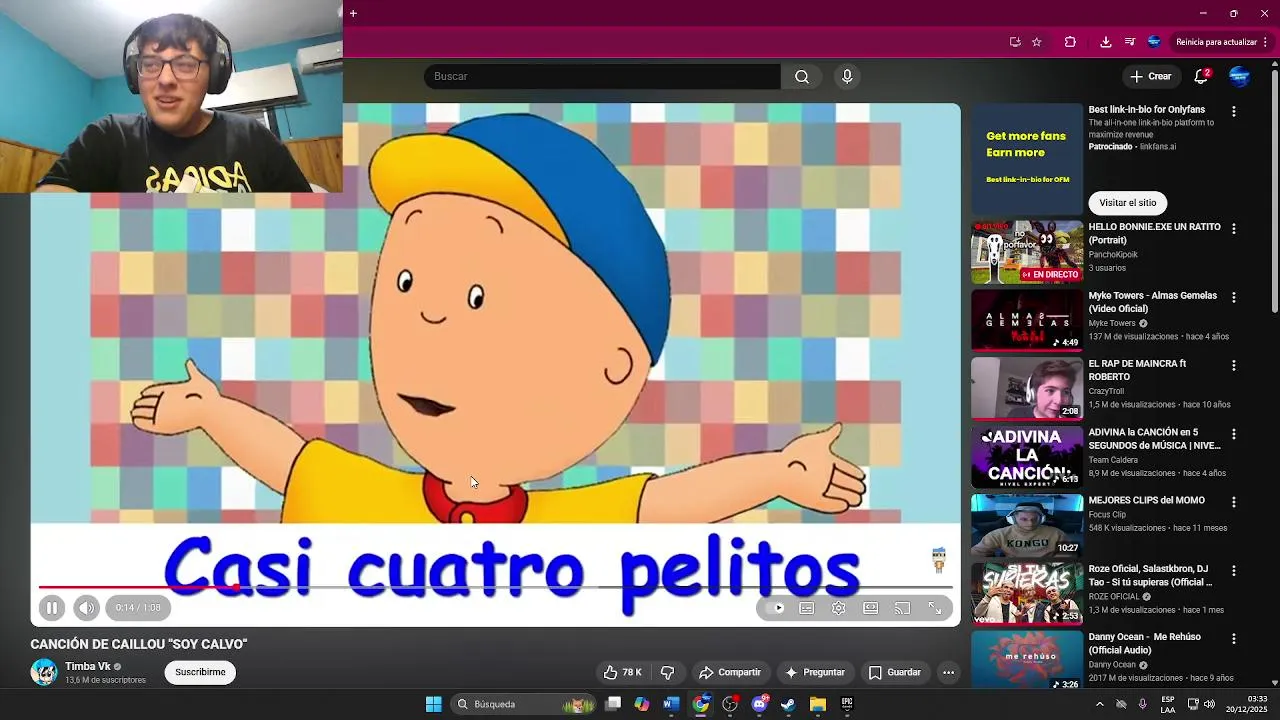Open Steam from the taskbar
Screen dimensions: 1280x720
[x=788, y=704]
